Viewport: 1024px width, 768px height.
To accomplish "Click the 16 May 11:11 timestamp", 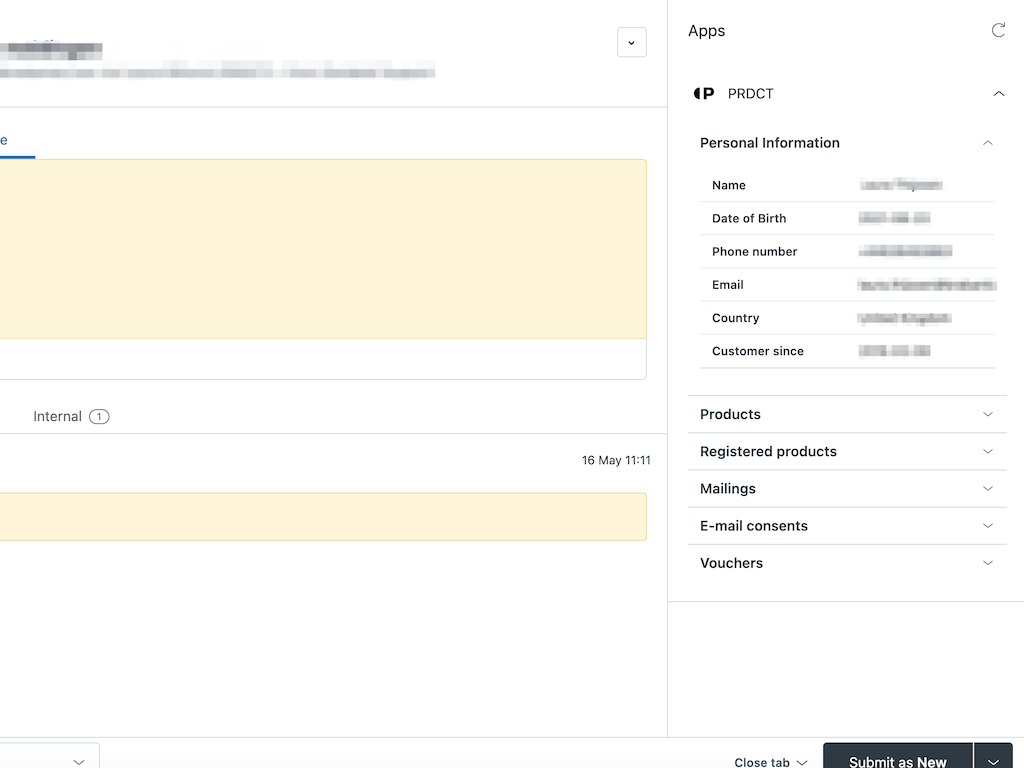I will click(616, 461).
